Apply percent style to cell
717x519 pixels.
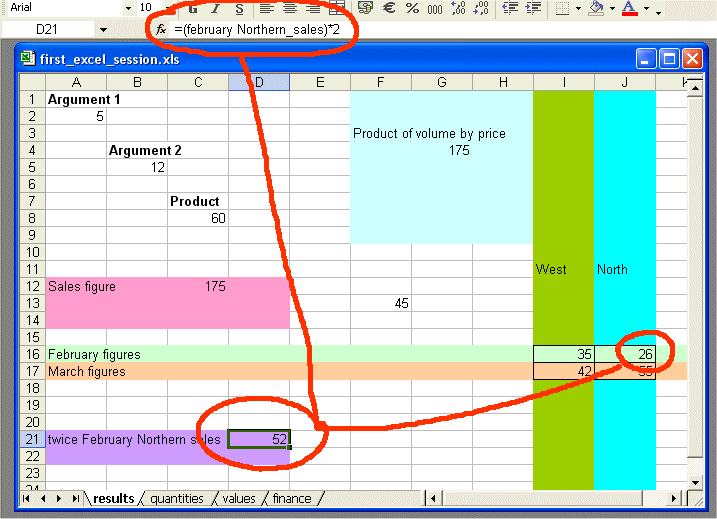pyautogui.click(x=412, y=8)
